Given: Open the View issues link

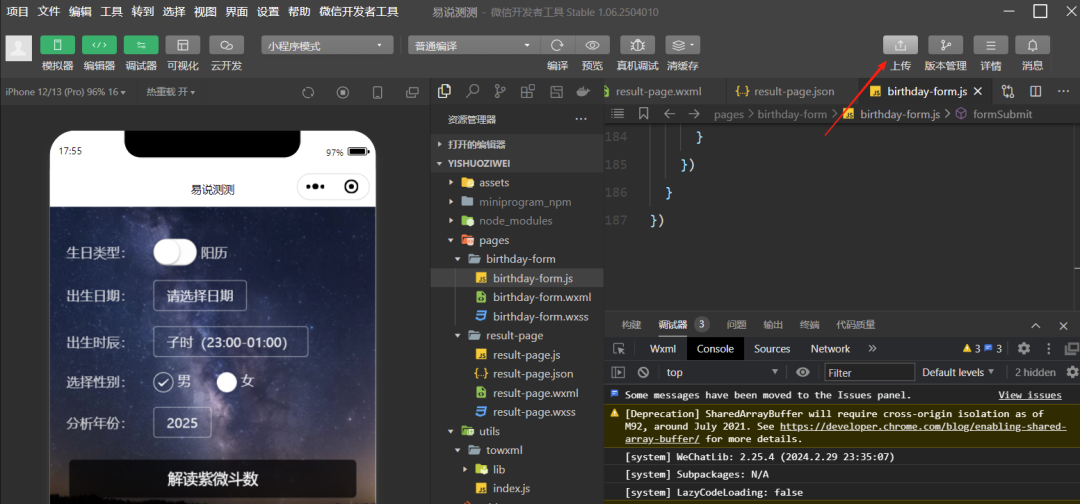Looking at the screenshot, I should 1030,395.
